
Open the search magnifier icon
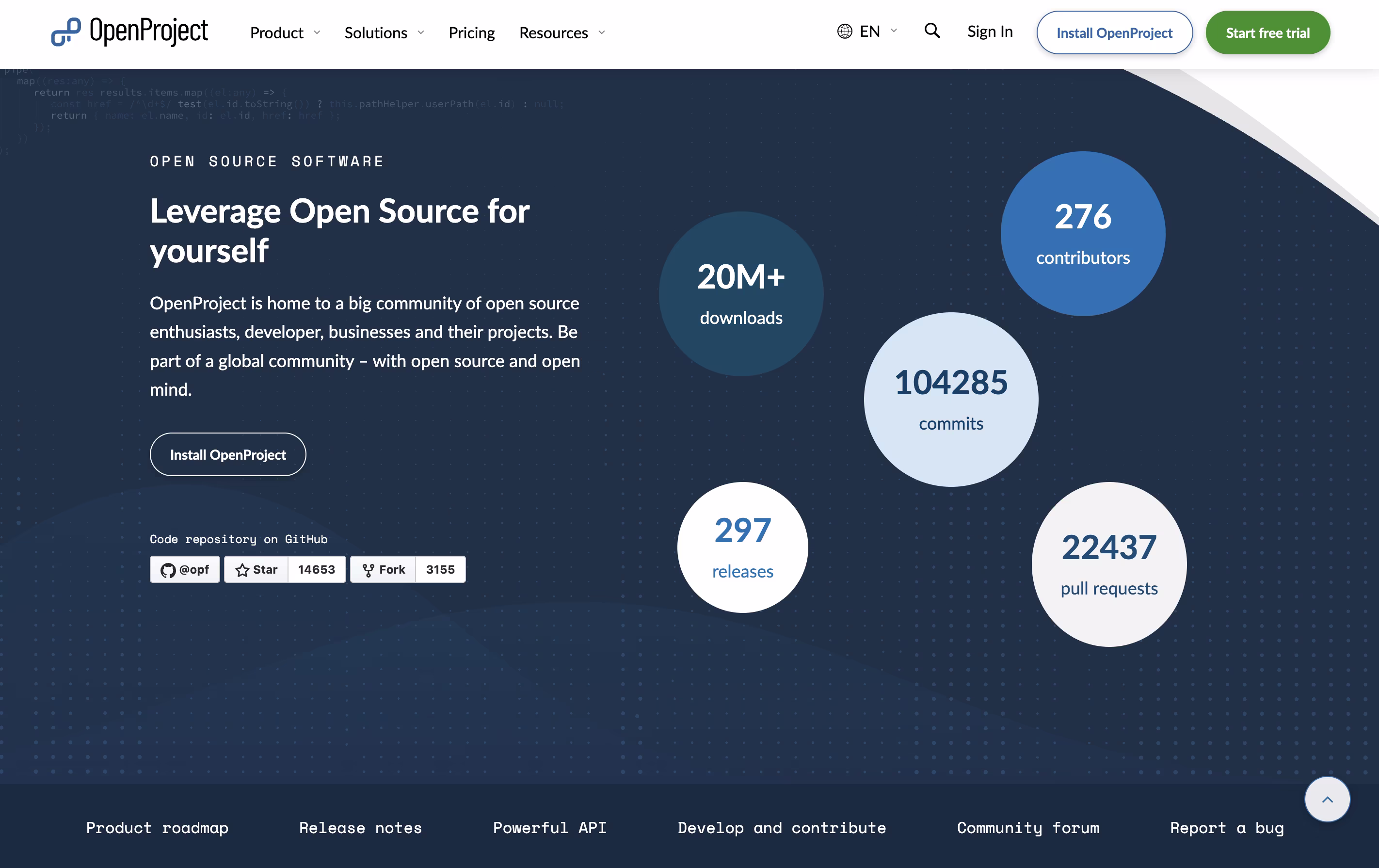coord(932,31)
